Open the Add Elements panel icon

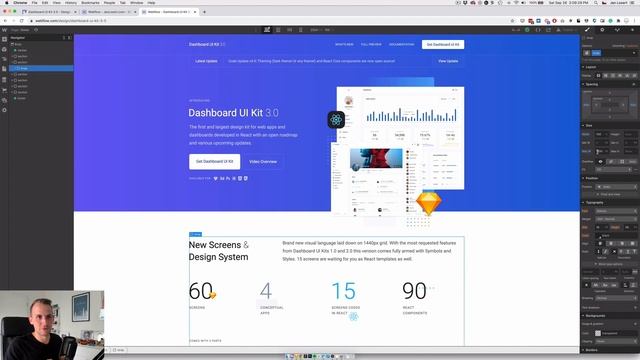[x=4, y=39]
